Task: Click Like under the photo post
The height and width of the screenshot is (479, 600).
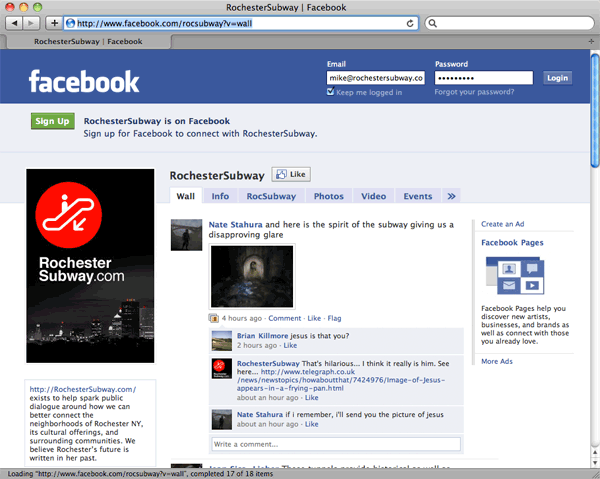Action: point(314,318)
